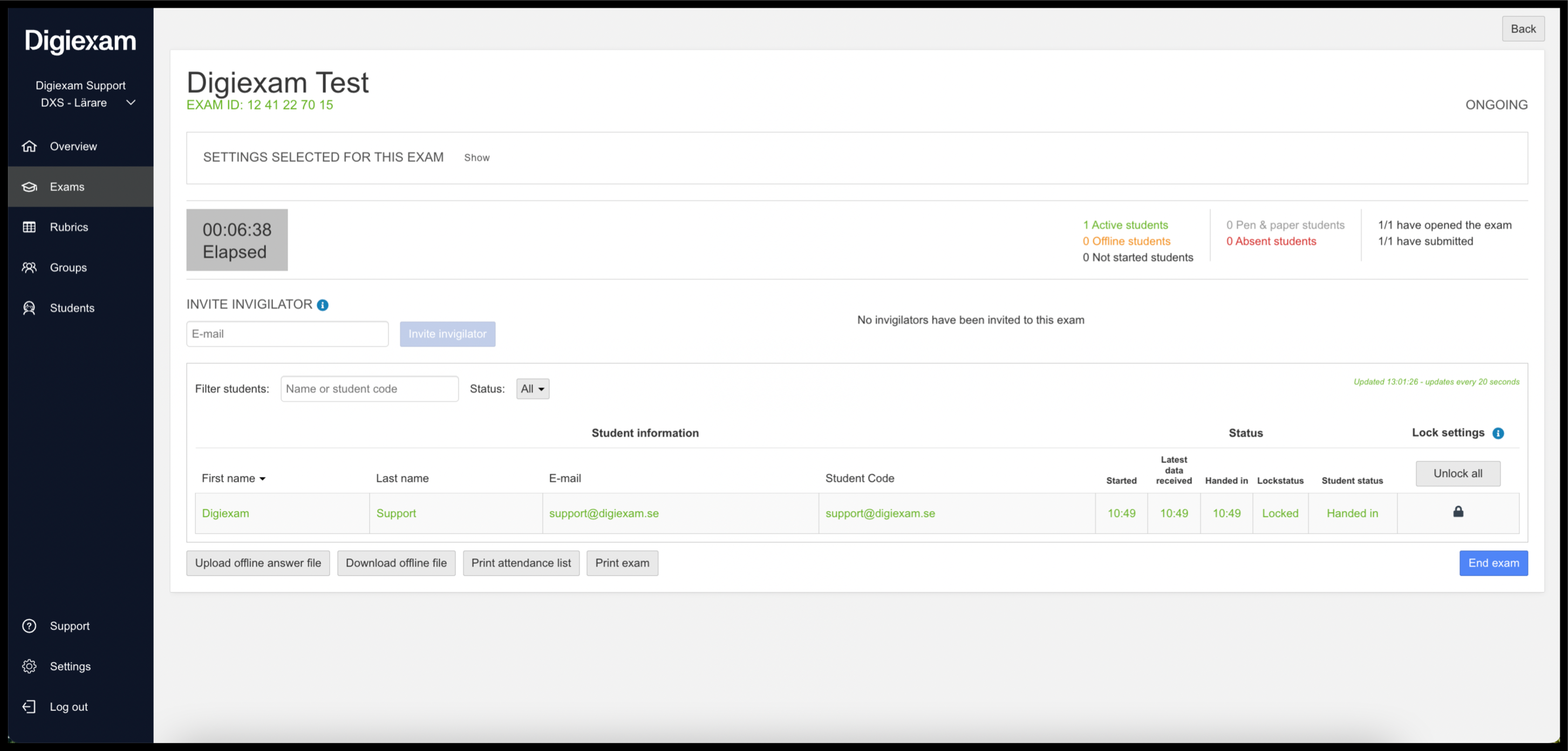Focus the Name or student code filter
This screenshot has height=751, width=1568.
point(370,389)
